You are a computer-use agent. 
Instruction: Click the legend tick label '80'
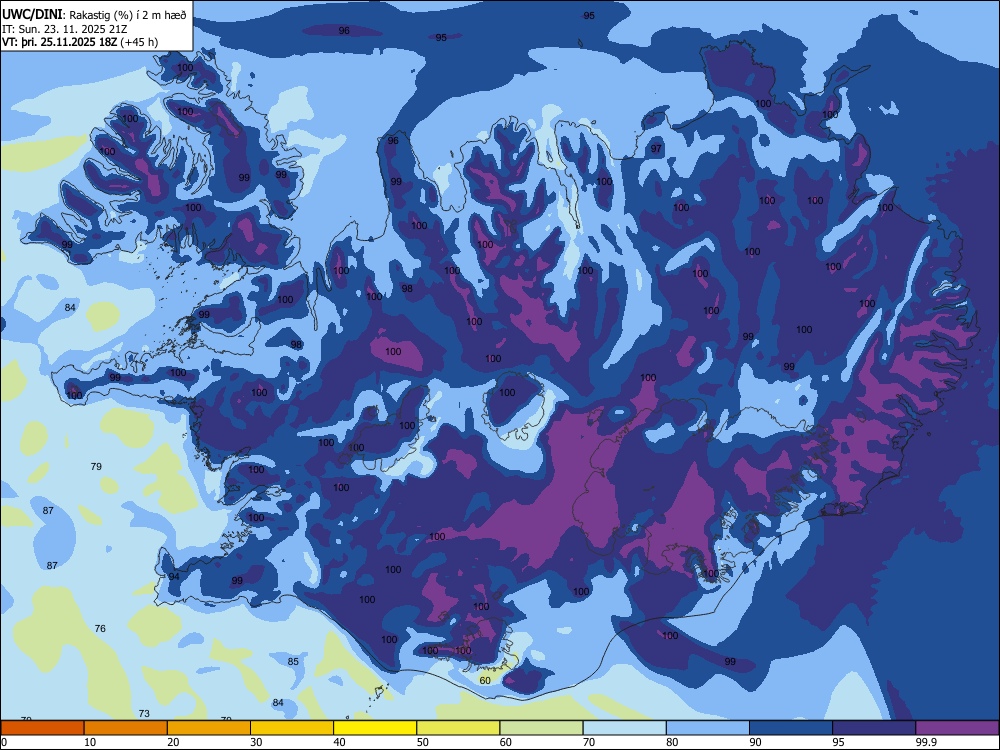pyautogui.click(x=672, y=742)
